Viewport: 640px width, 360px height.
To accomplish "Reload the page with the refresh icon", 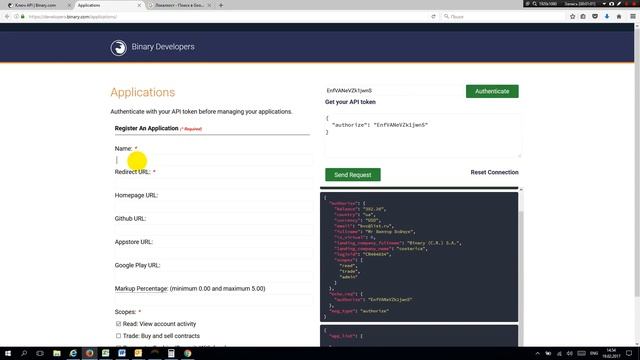I will click(433, 17).
